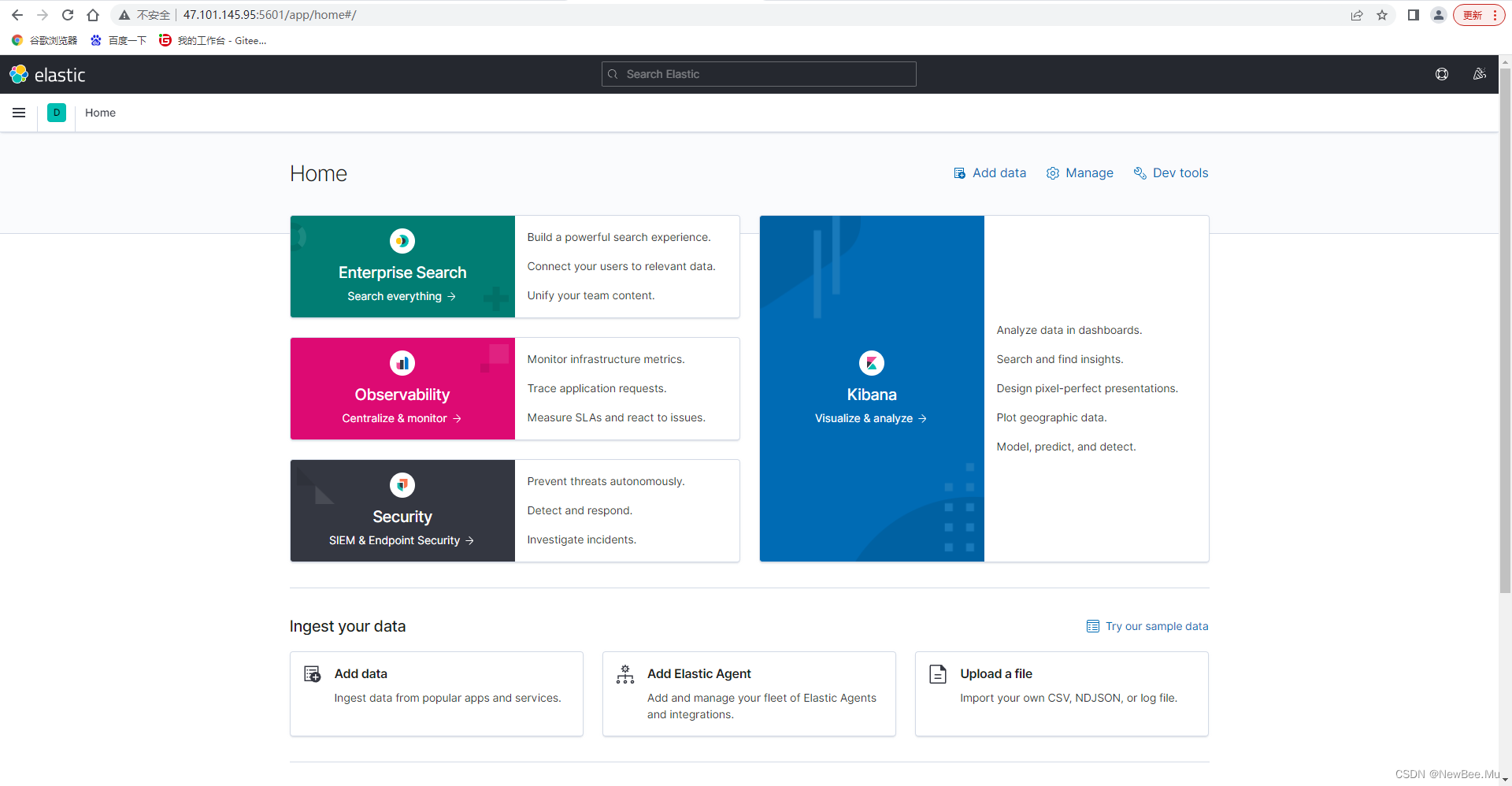Open the Upload a file card title
Screen dimensions: 1512x786
coord(996,673)
